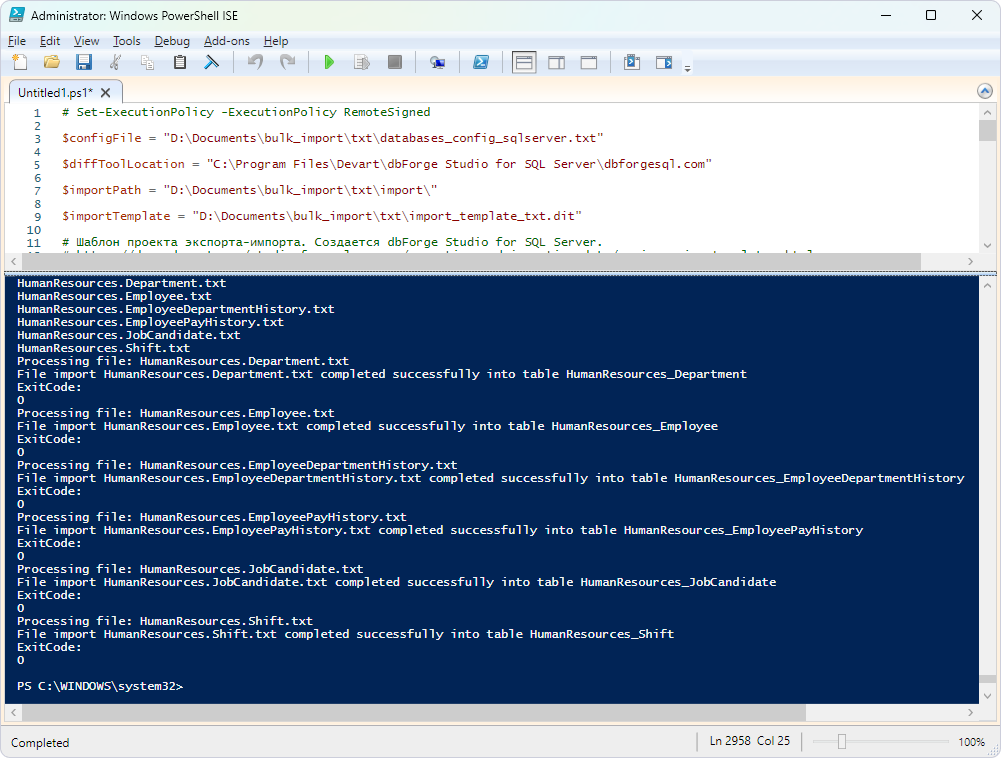Click the Run Selection icon
The width and height of the screenshot is (1001, 758).
coord(362,62)
